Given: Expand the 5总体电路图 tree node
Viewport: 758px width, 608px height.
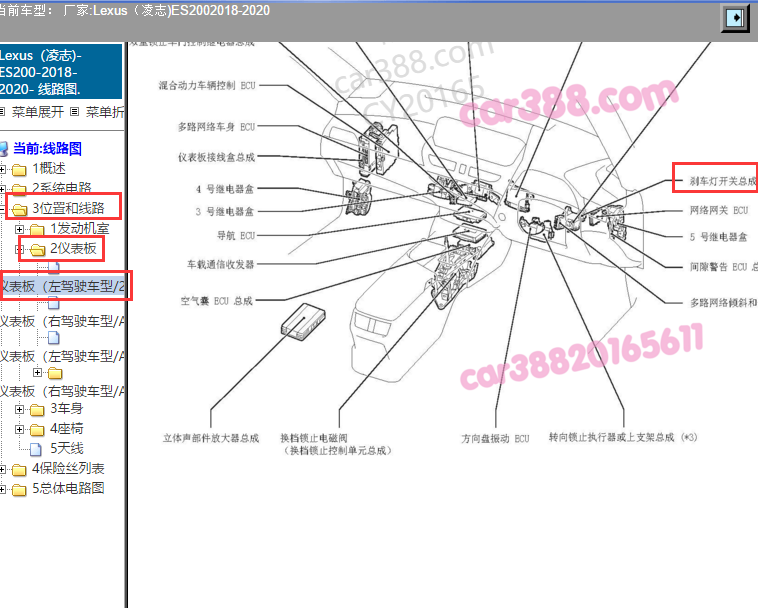Looking at the screenshot, I should pyautogui.click(x=2, y=490).
